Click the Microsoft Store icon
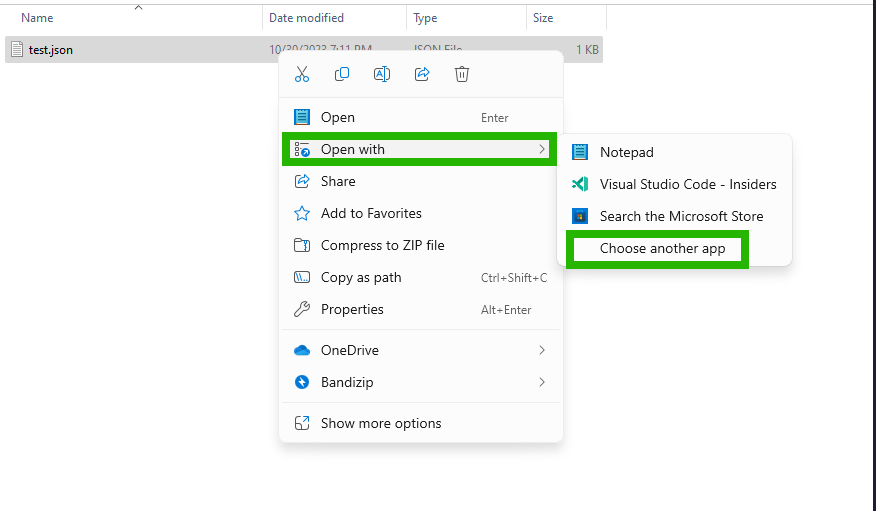This screenshot has height=511, width=876. click(x=580, y=216)
